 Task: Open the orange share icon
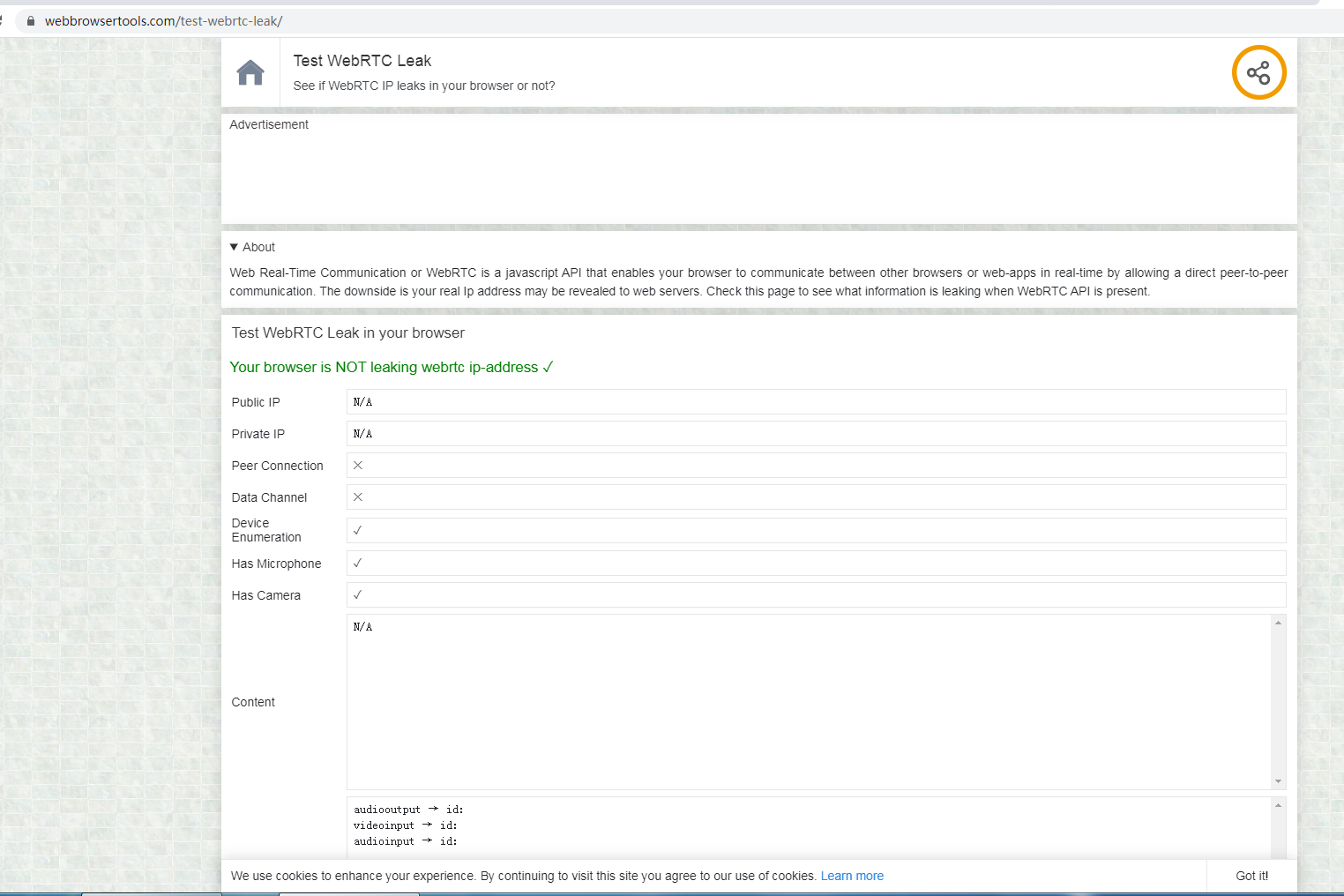[1258, 72]
